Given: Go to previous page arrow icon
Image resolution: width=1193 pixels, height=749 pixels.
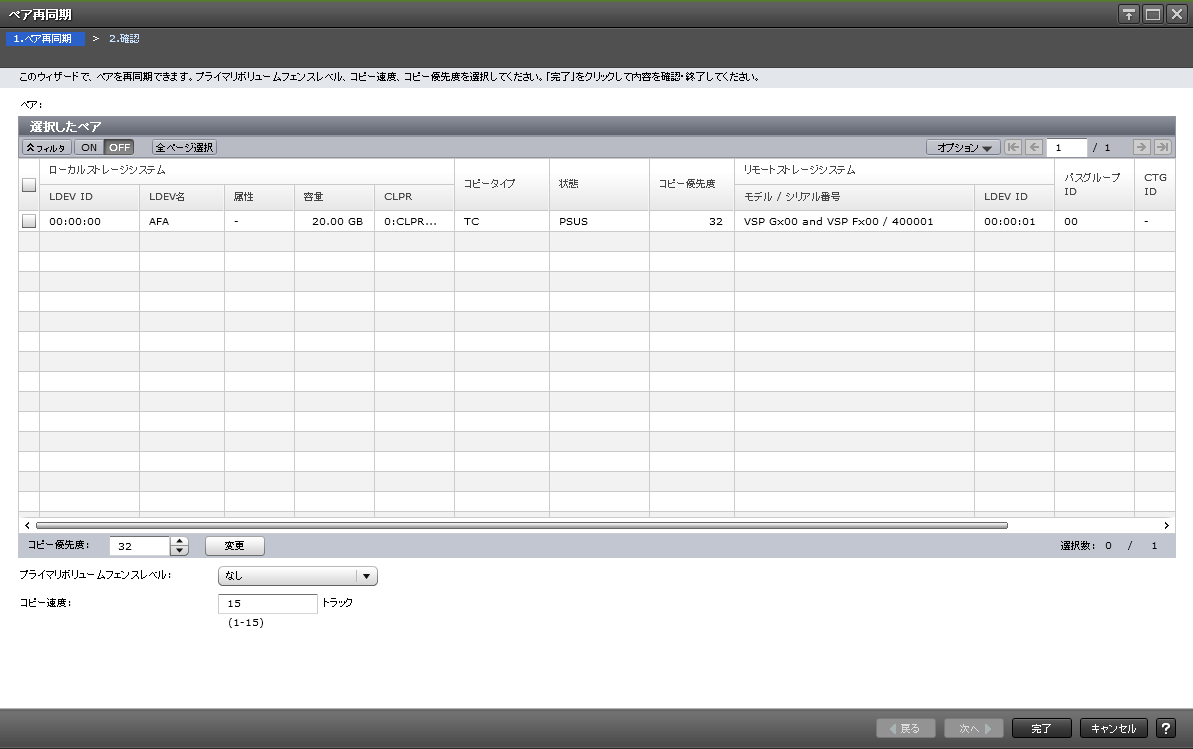Looking at the screenshot, I should pos(1034,148).
